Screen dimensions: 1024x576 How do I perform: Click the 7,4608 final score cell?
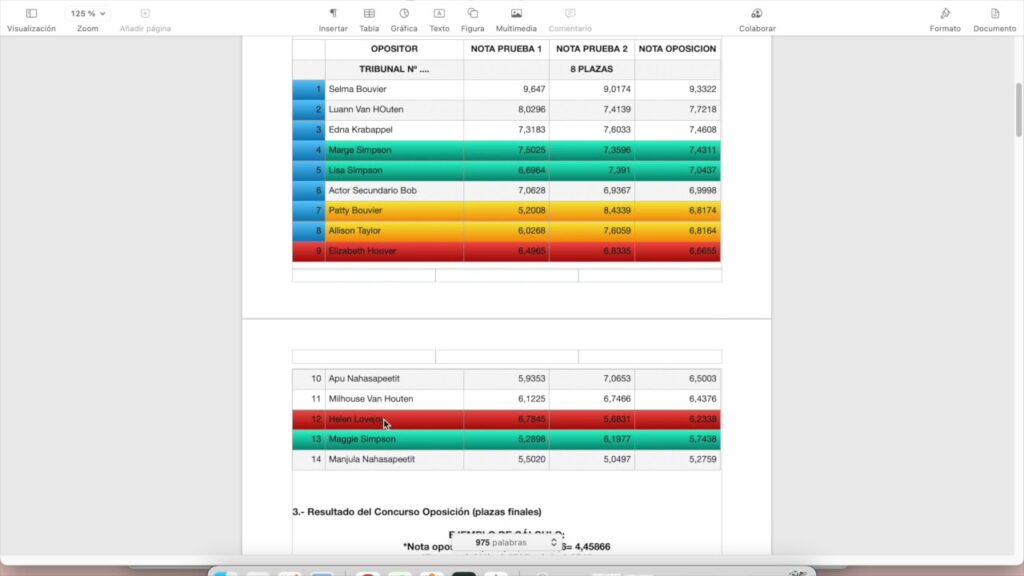click(677, 130)
